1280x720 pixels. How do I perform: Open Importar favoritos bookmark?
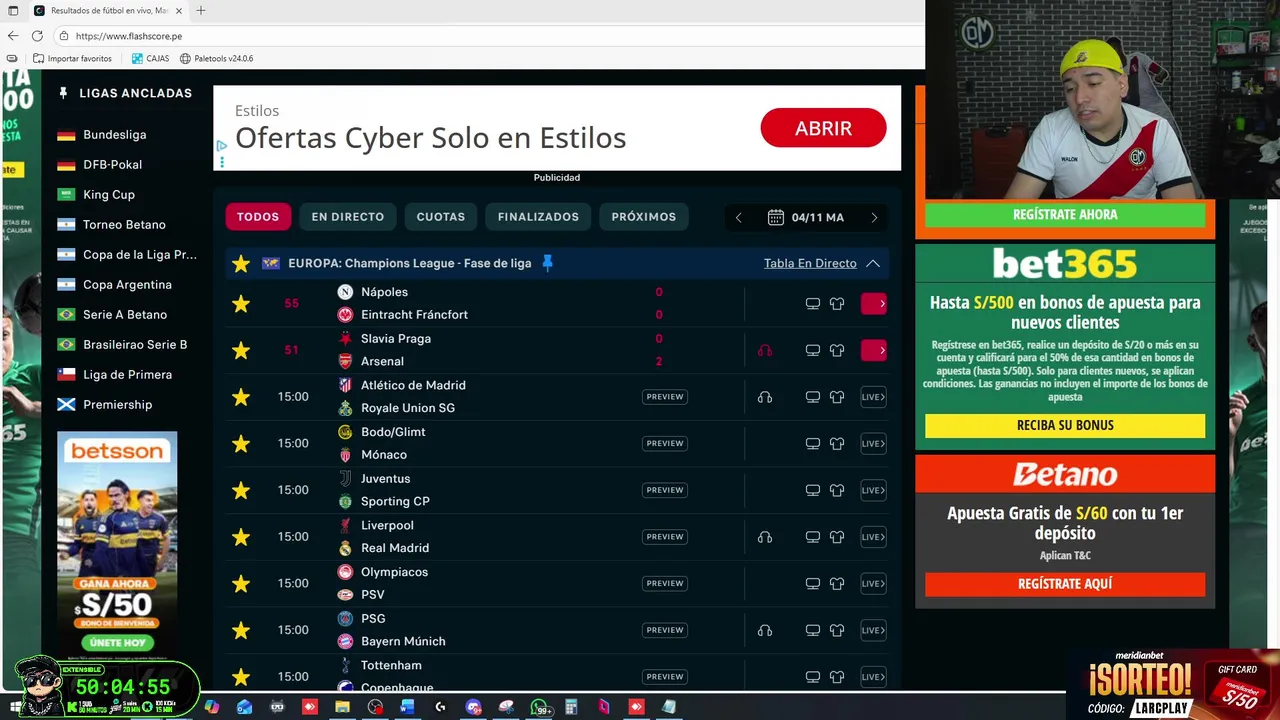(x=72, y=59)
